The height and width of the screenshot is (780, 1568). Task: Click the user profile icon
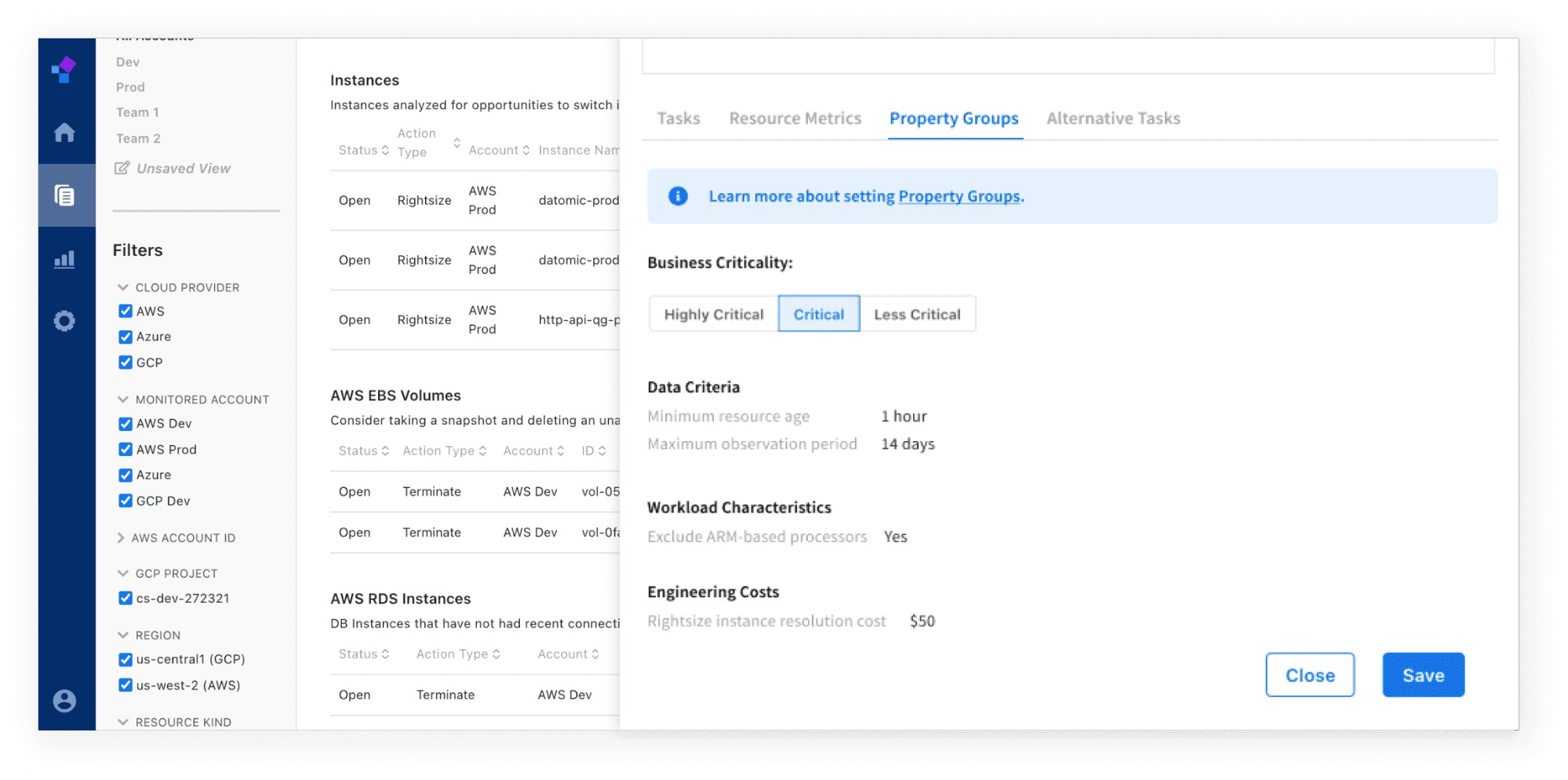click(64, 700)
